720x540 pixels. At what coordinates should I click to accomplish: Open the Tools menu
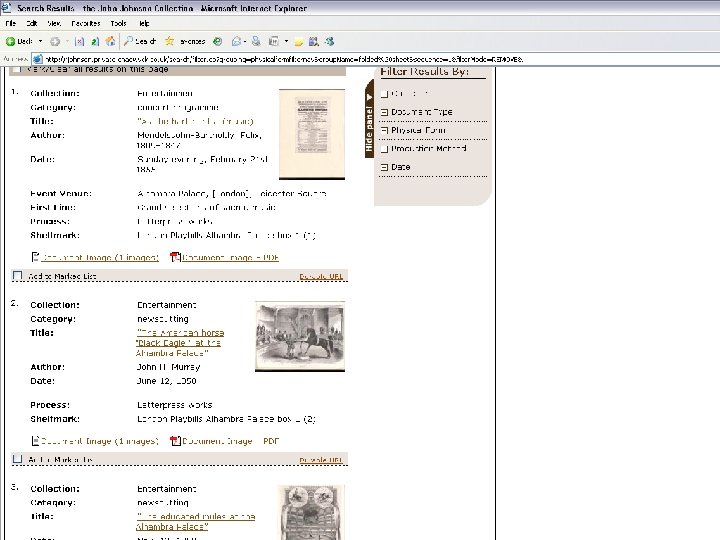point(118,23)
